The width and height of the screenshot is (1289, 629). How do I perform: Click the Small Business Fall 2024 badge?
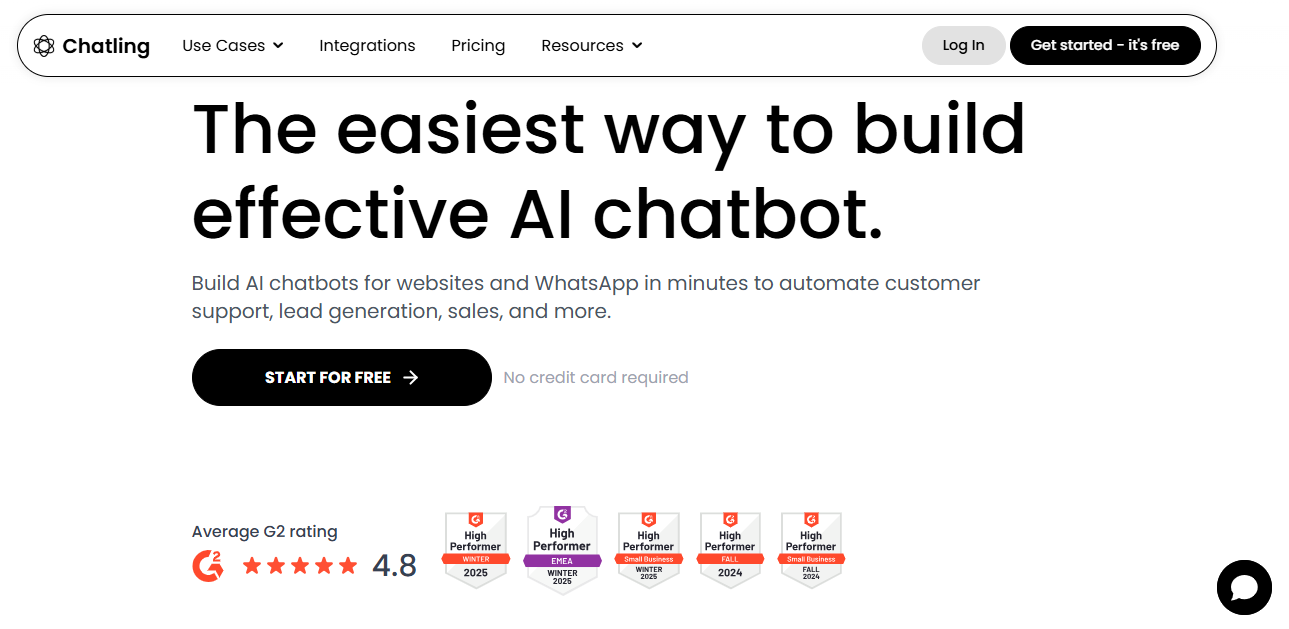click(x=811, y=549)
